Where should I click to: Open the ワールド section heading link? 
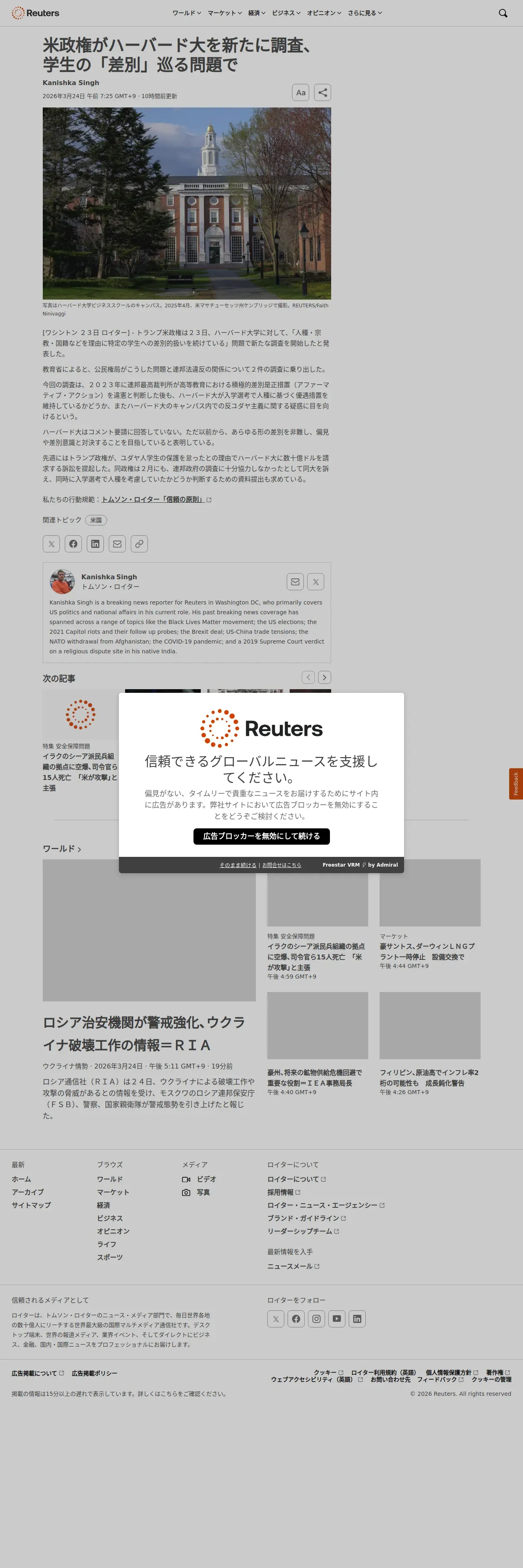62,849
